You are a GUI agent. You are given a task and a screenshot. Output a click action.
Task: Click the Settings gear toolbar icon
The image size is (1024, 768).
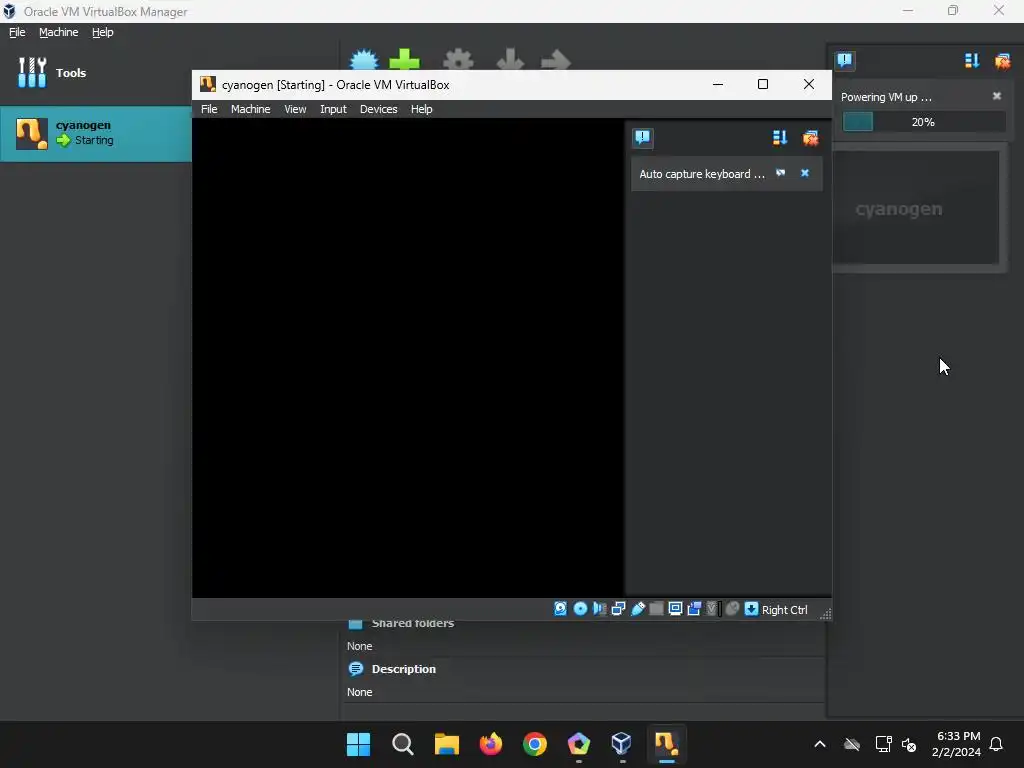pyautogui.click(x=458, y=61)
